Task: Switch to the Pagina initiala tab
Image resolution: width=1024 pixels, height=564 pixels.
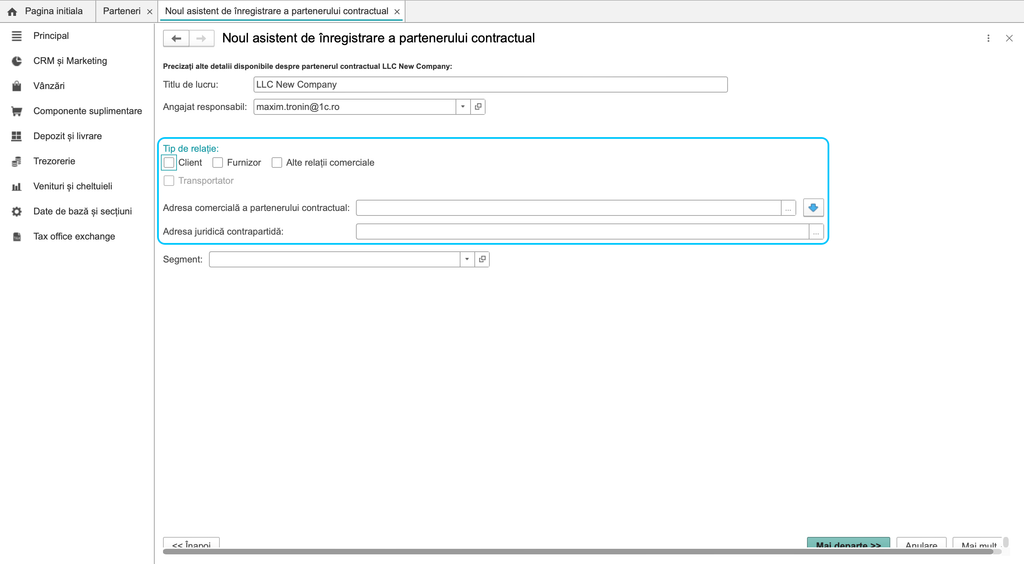Action: (47, 11)
